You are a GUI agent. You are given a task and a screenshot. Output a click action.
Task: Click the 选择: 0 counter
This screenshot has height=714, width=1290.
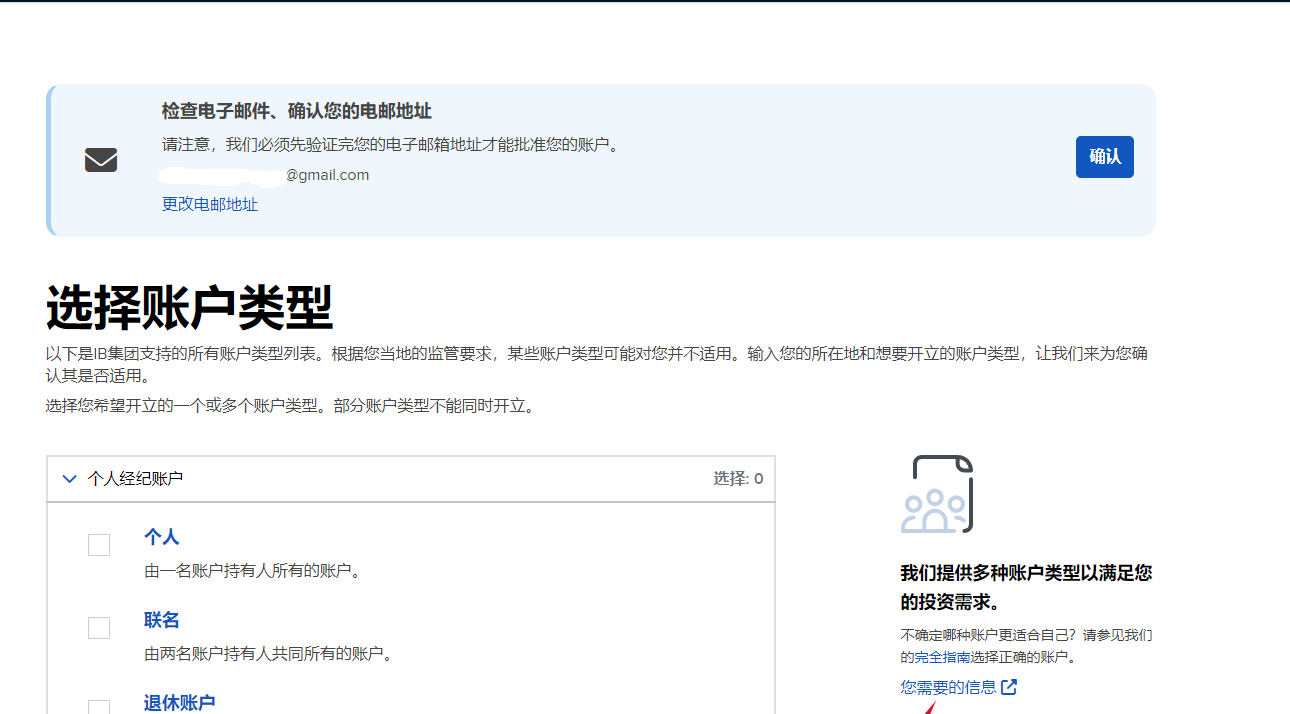click(738, 479)
